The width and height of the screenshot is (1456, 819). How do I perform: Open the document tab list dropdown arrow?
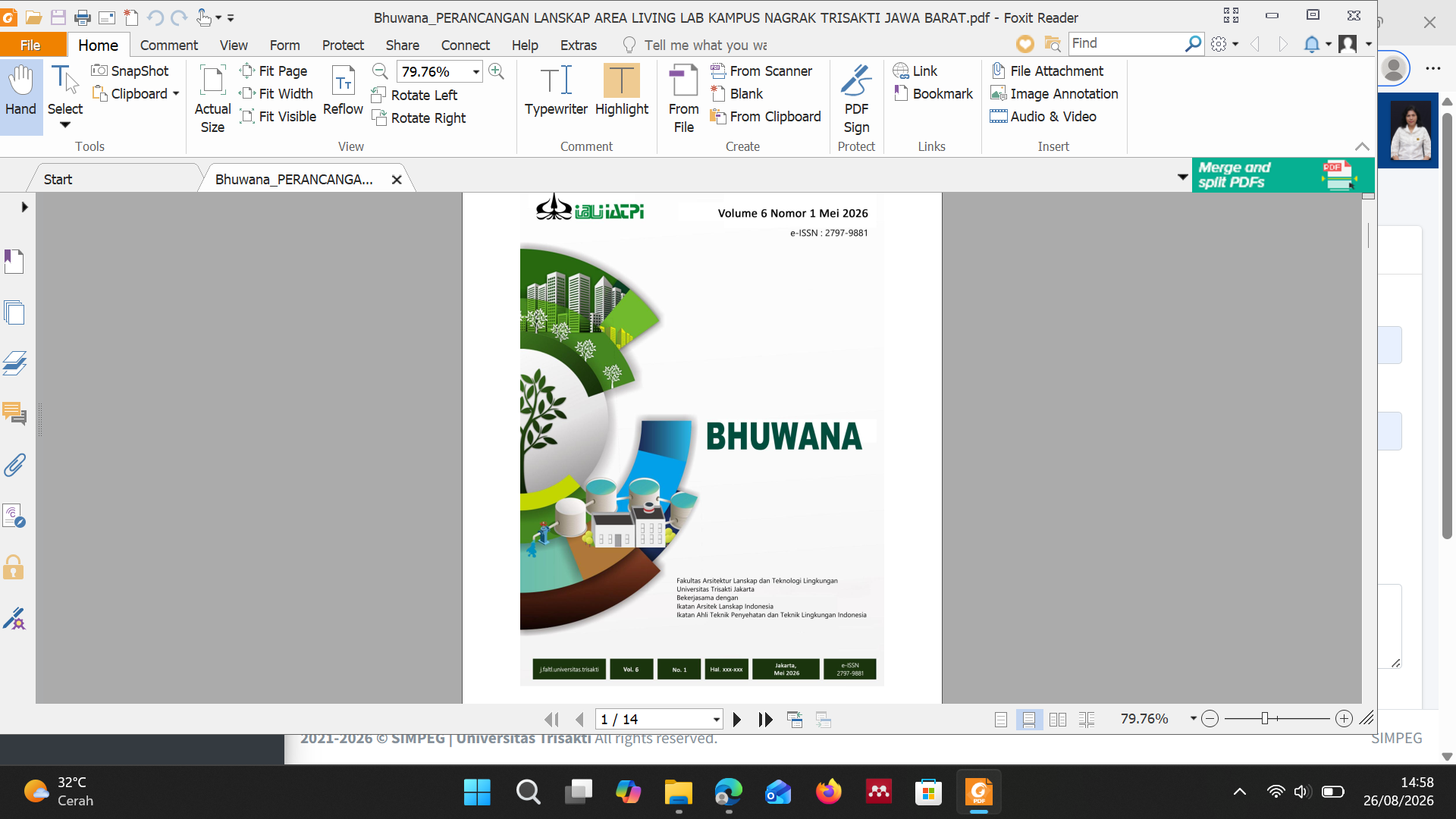(x=1182, y=177)
